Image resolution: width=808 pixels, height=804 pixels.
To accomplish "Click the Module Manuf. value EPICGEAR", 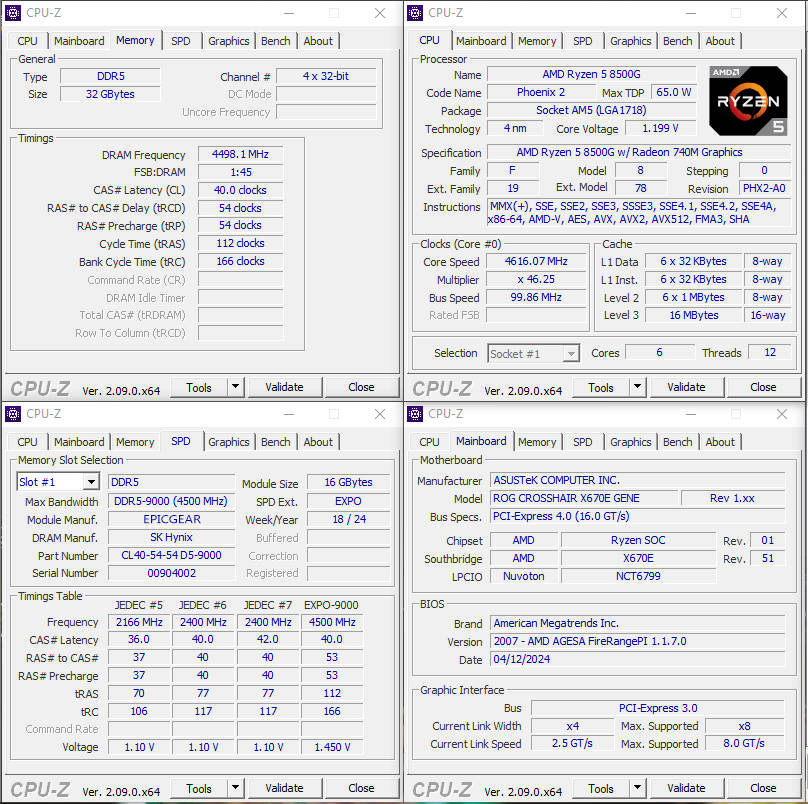I will (171, 519).
